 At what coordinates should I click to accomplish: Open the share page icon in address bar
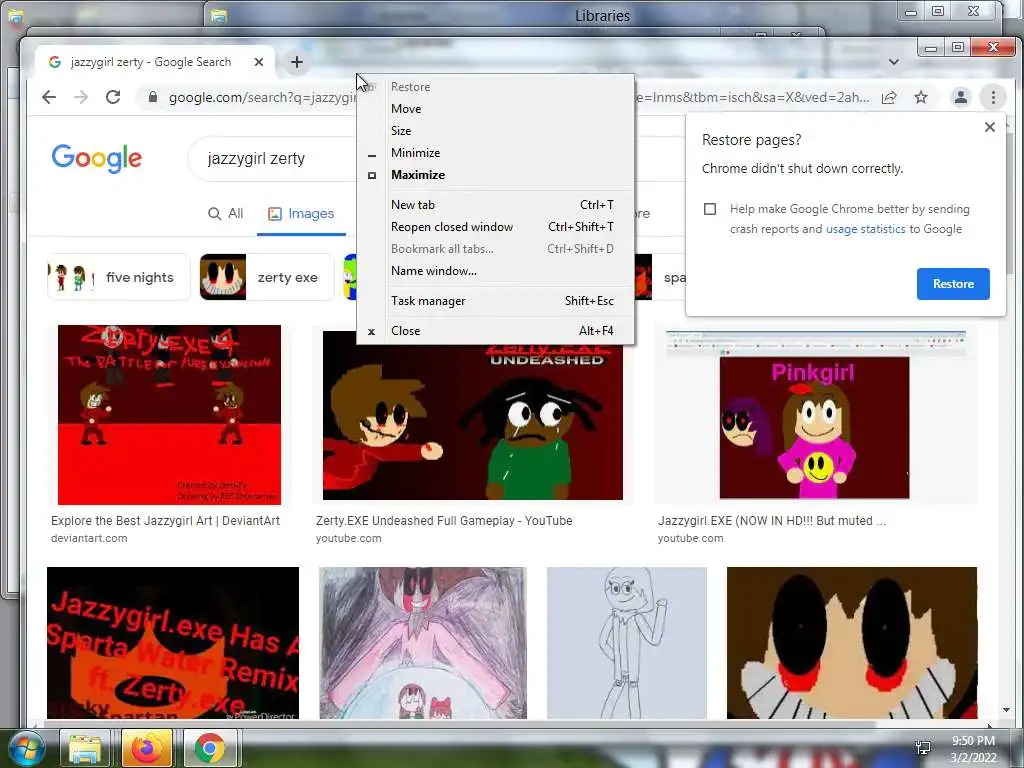tap(889, 97)
